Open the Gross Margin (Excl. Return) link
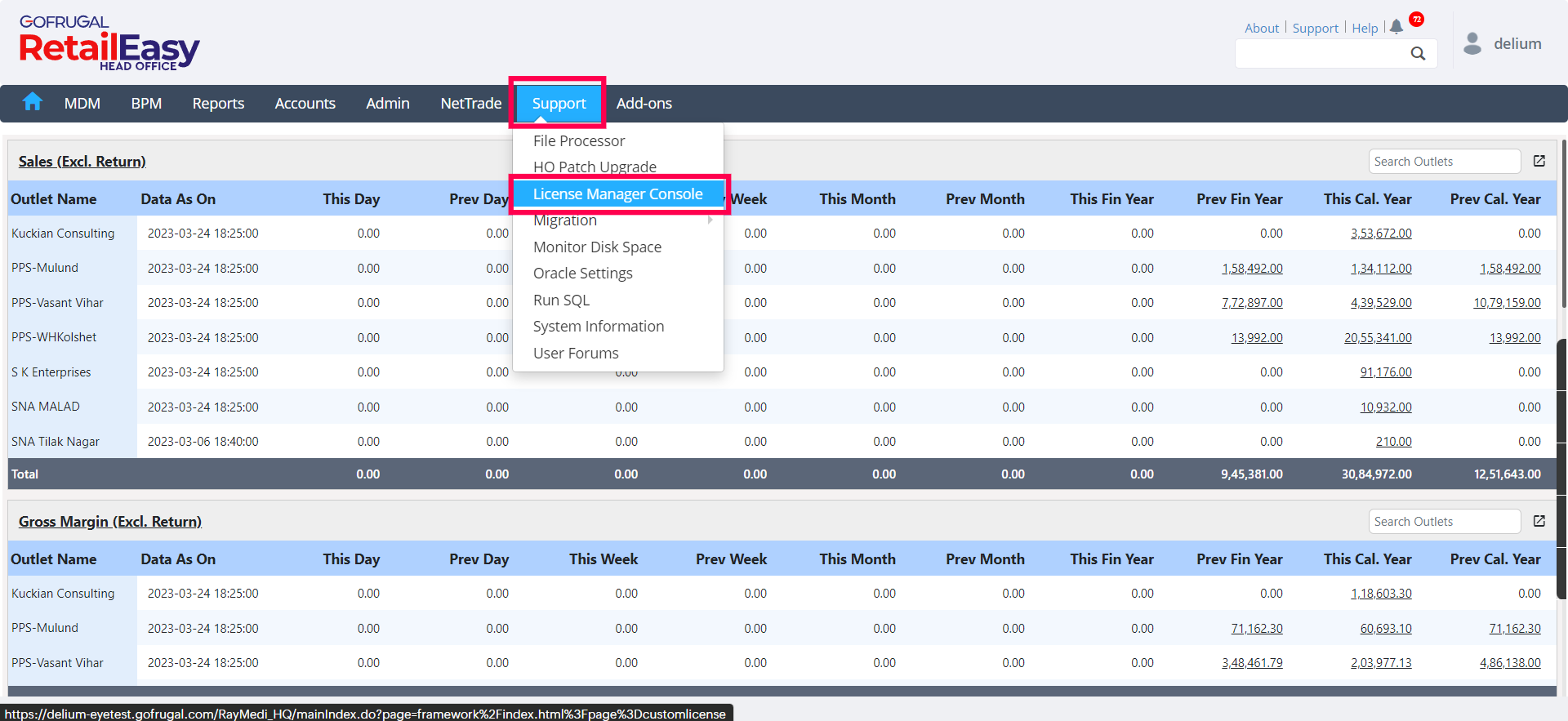The image size is (1568, 721). 110,522
